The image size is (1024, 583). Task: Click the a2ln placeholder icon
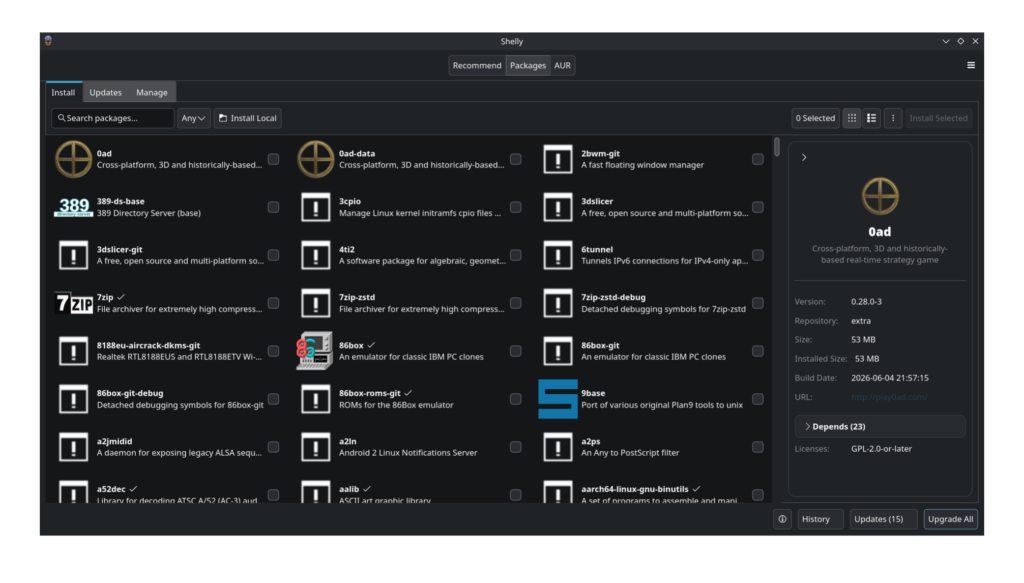pyautogui.click(x=315, y=447)
